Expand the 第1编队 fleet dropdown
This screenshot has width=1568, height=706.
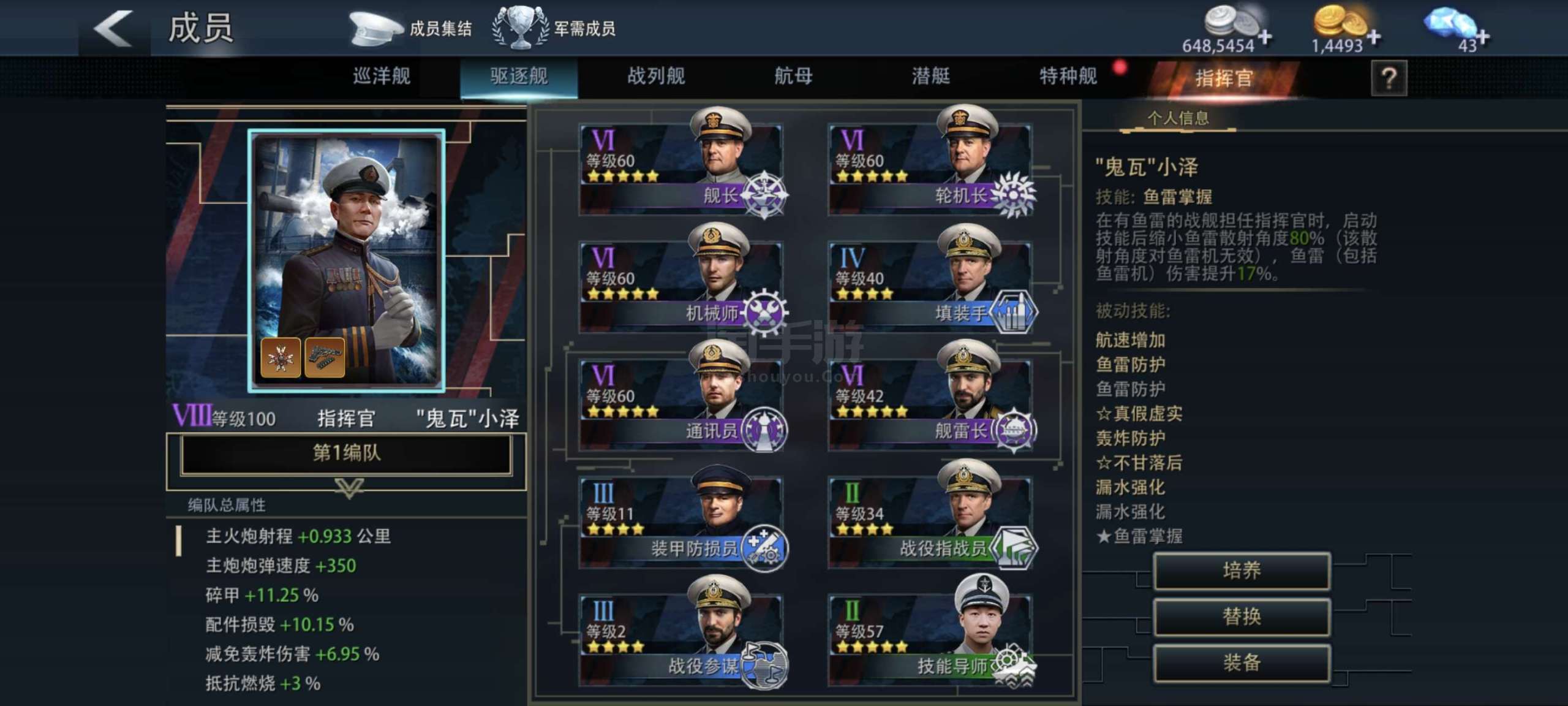[x=347, y=454]
